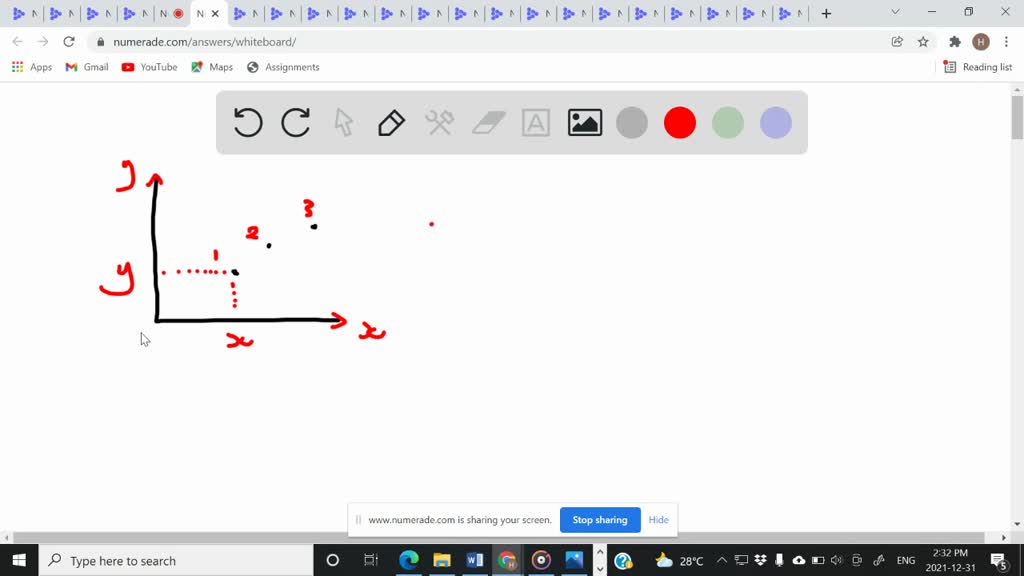This screenshot has width=1024, height=576.
Task: Open the Chrome tab list chevron
Action: tap(893, 11)
